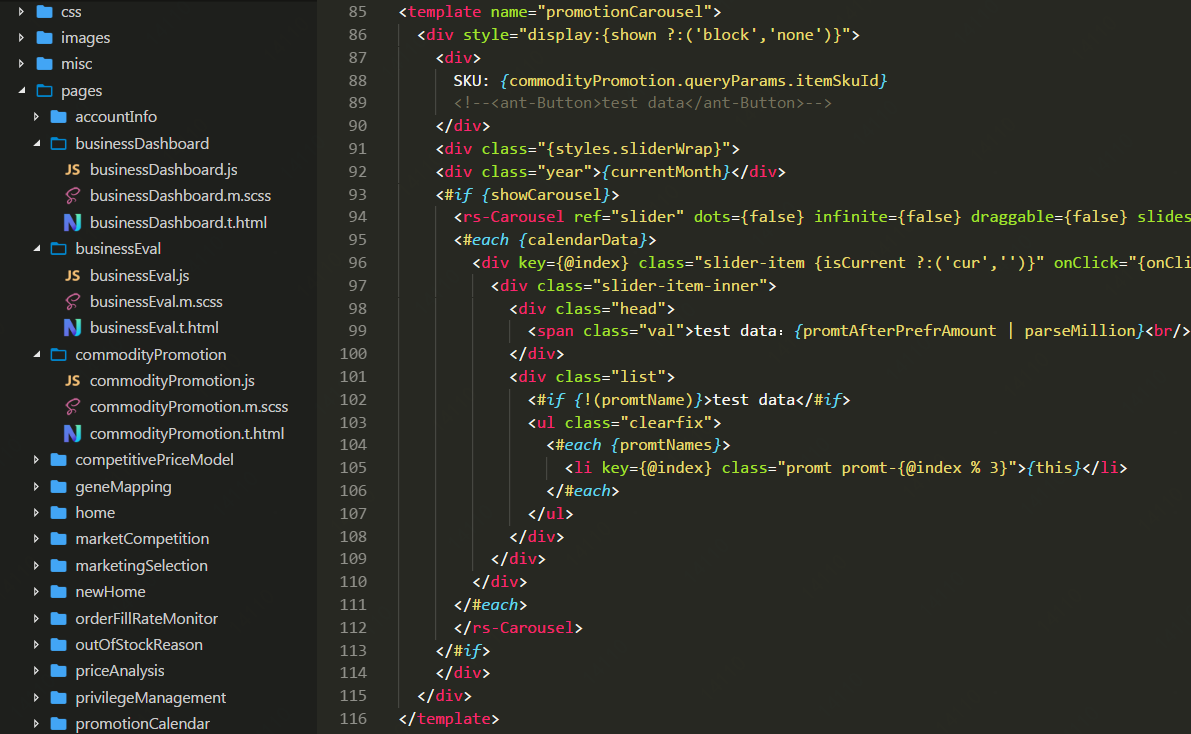Click the HTML icon of businessDashboard.t.html

pyautogui.click(x=72, y=223)
